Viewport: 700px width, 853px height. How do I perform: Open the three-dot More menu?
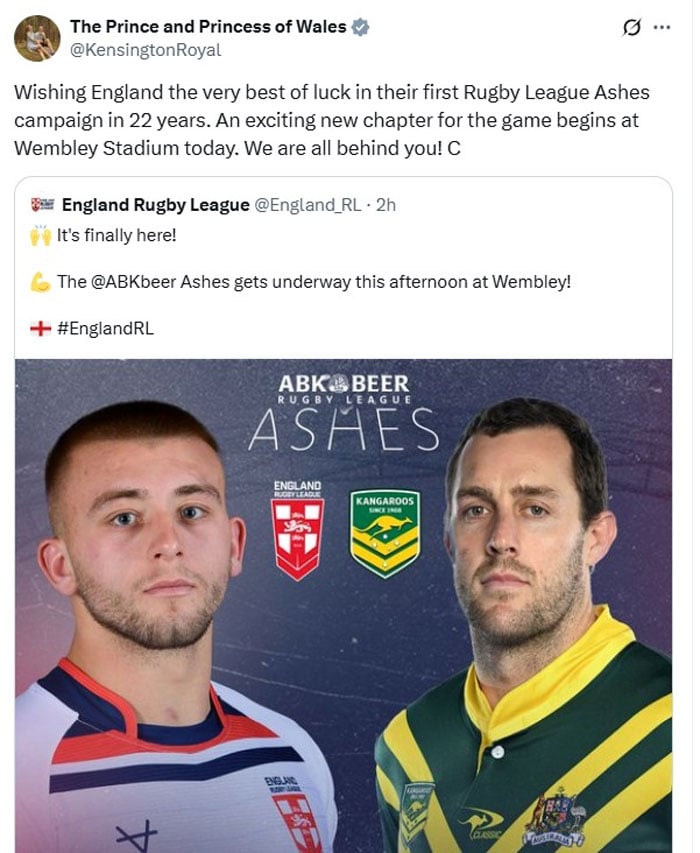(661, 28)
